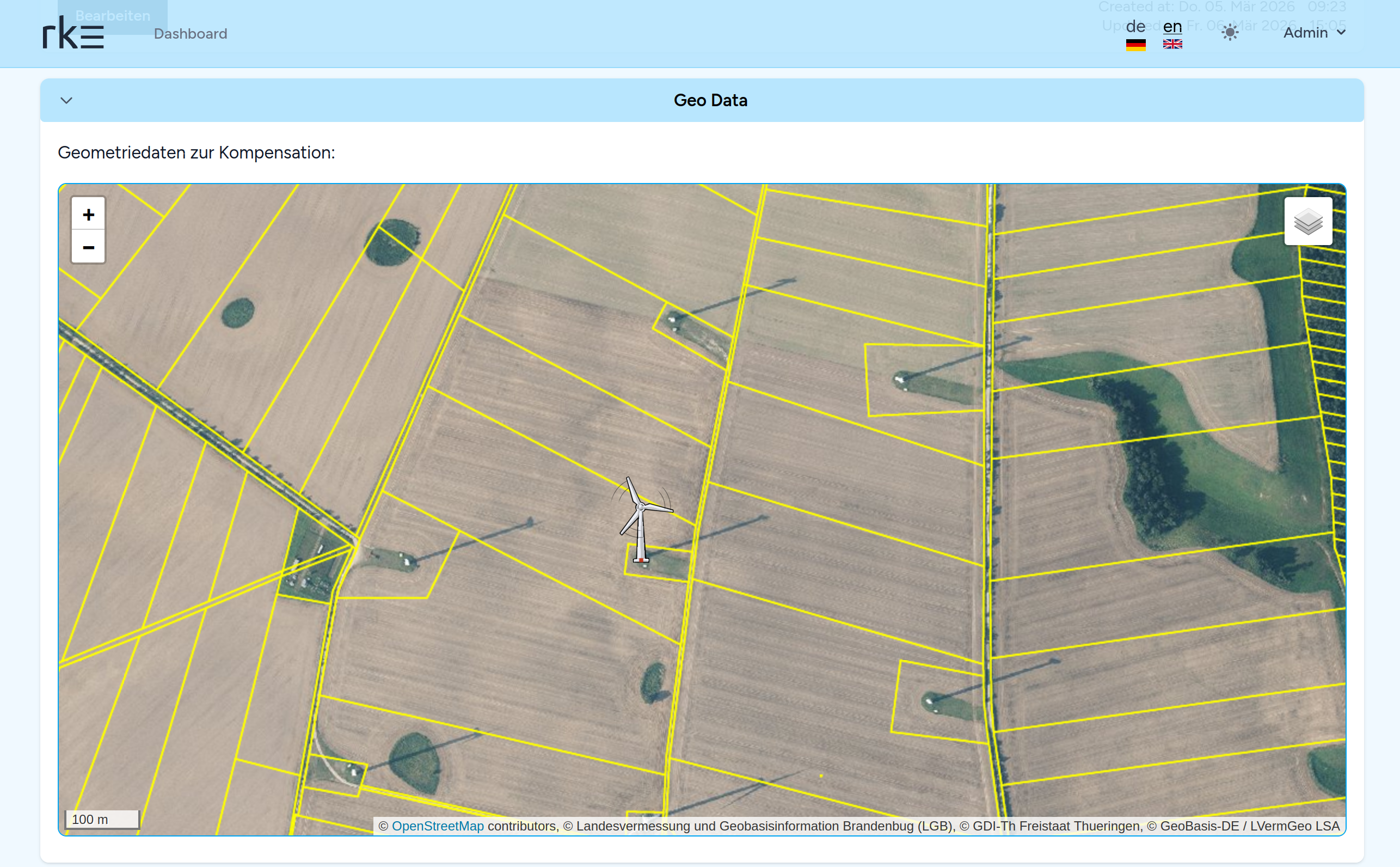Open the OpenStreetMap attribution link
This screenshot has height=867, width=1400.
tap(437, 826)
